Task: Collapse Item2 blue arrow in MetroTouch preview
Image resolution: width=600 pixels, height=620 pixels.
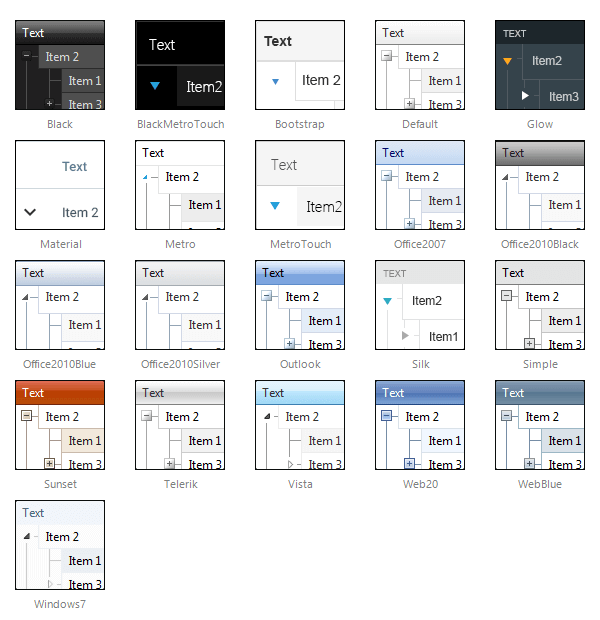Action: tap(275, 206)
